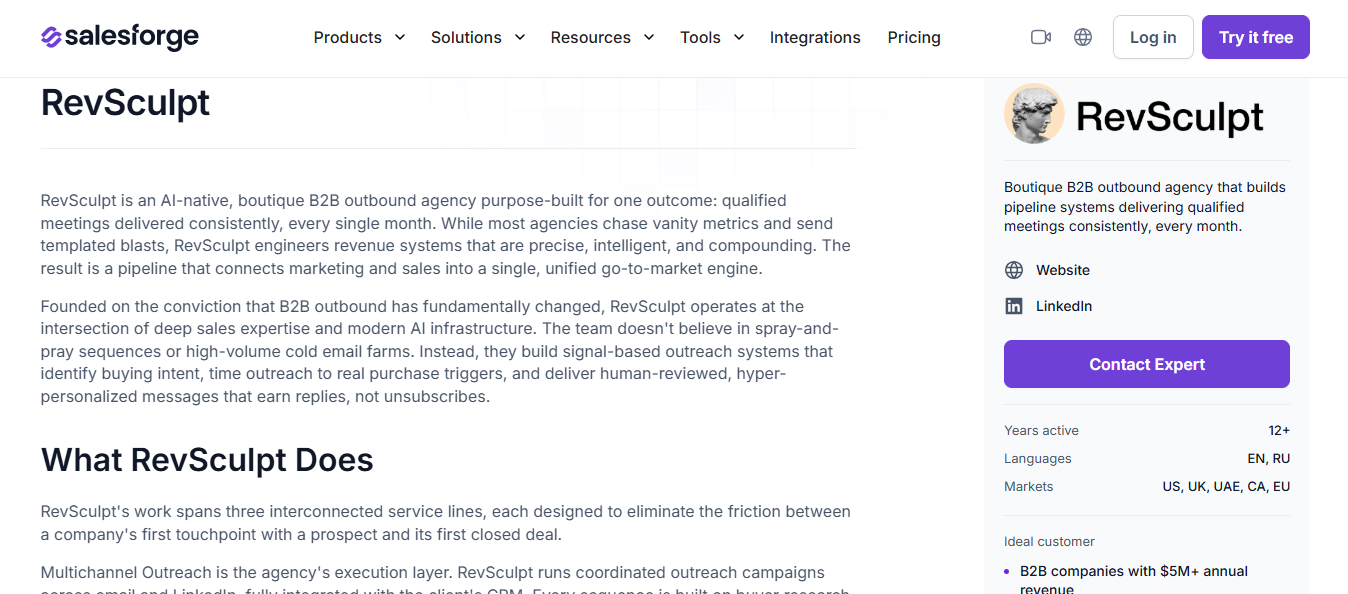Click the Salesforge logo icon
The image size is (1348, 594).
click(x=51, y=37)
